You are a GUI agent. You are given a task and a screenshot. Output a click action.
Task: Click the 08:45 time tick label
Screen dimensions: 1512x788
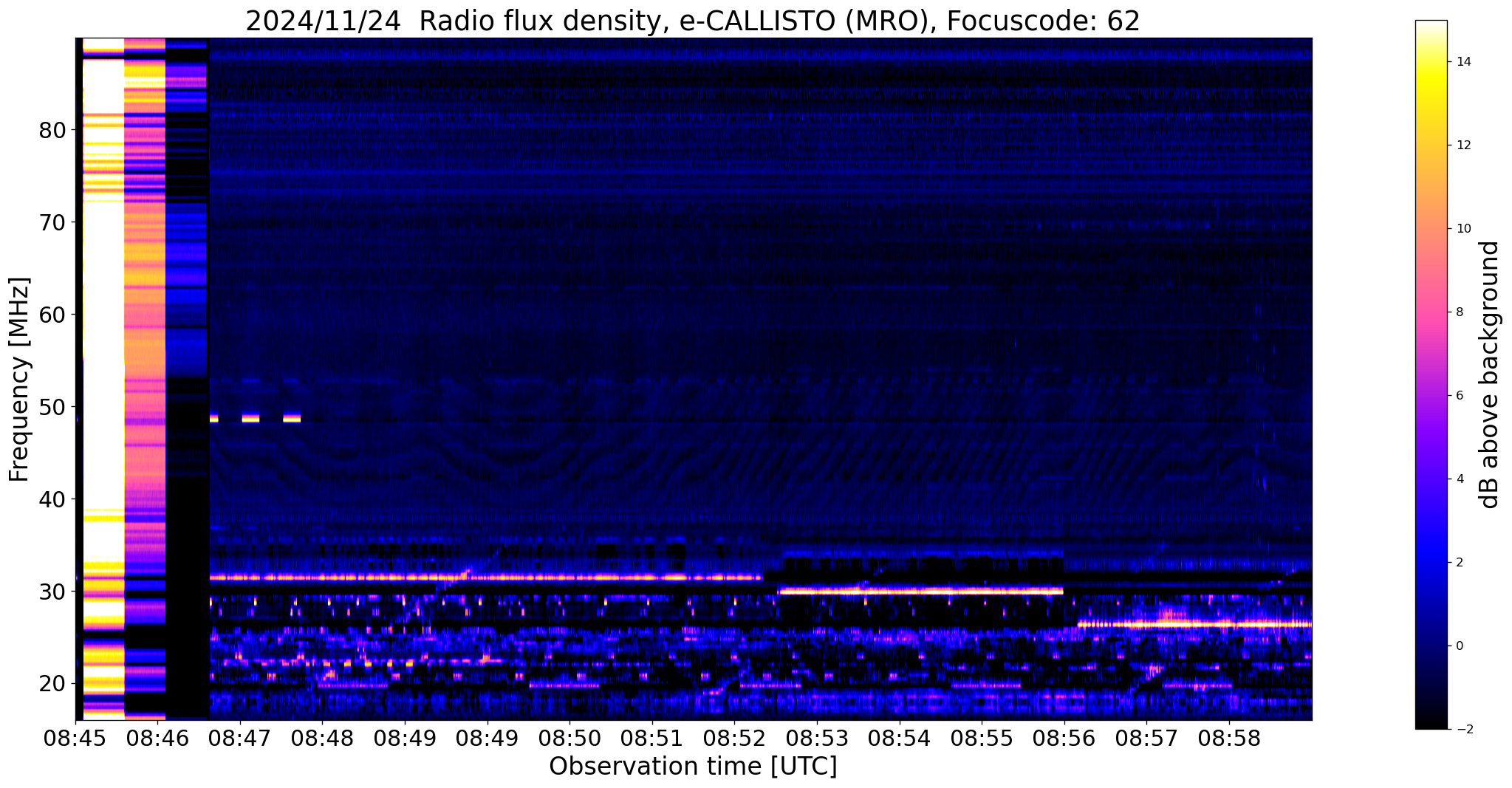[76, 739]
